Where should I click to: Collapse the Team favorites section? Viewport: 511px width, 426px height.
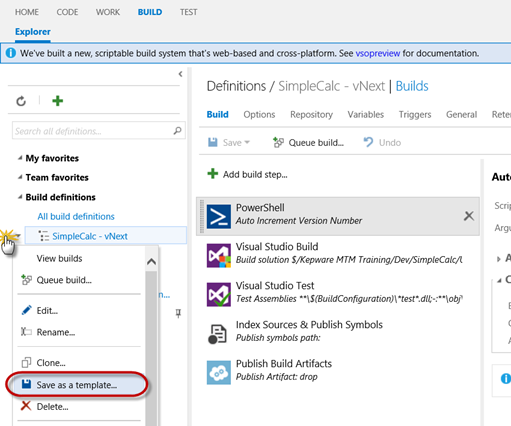click(20, 177)
